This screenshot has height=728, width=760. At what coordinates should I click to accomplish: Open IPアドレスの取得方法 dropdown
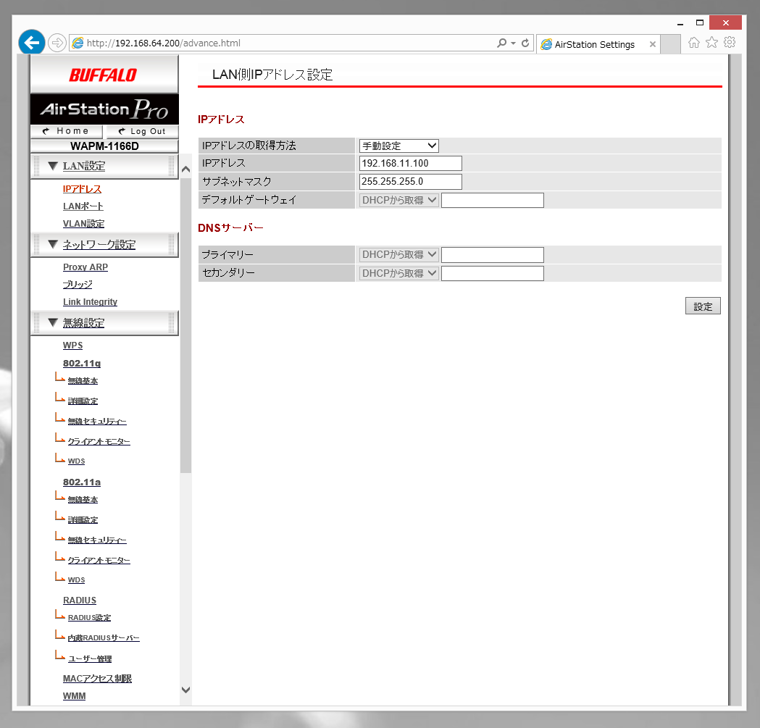point(398,146)
